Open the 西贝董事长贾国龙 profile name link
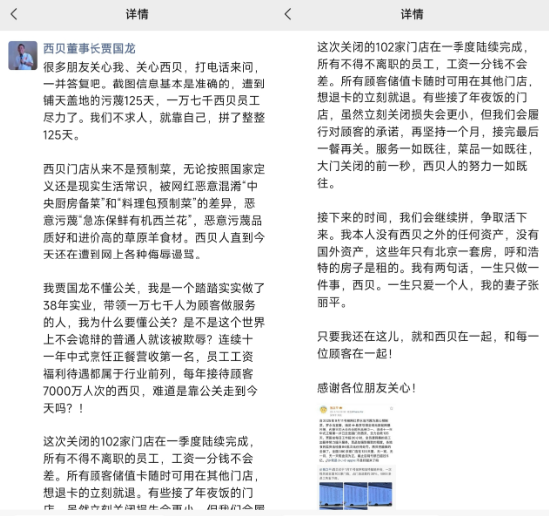The image size is (550, 517). coord(89,48)
